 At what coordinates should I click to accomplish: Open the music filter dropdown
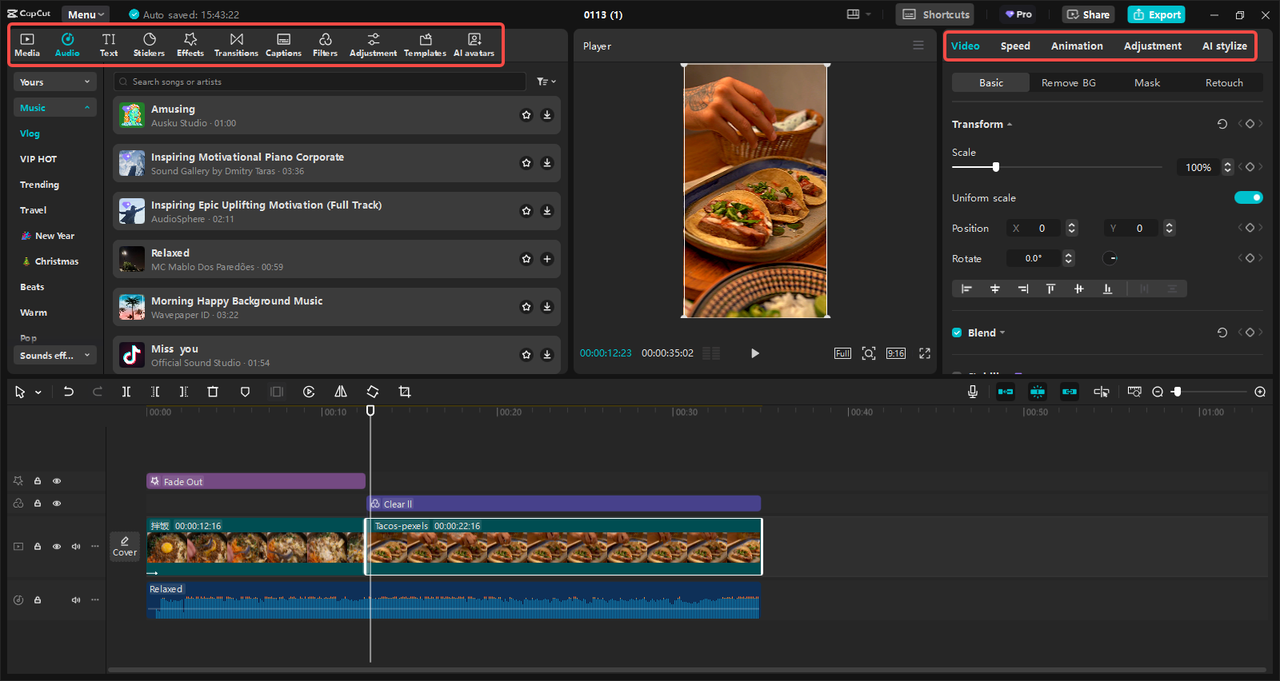(546, 82)
